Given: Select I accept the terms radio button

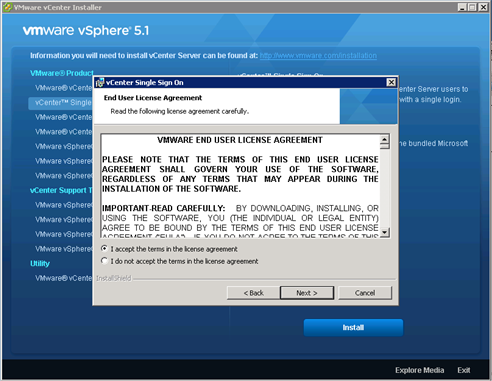Looking at the screenshot, I should [x=104, y=249].
